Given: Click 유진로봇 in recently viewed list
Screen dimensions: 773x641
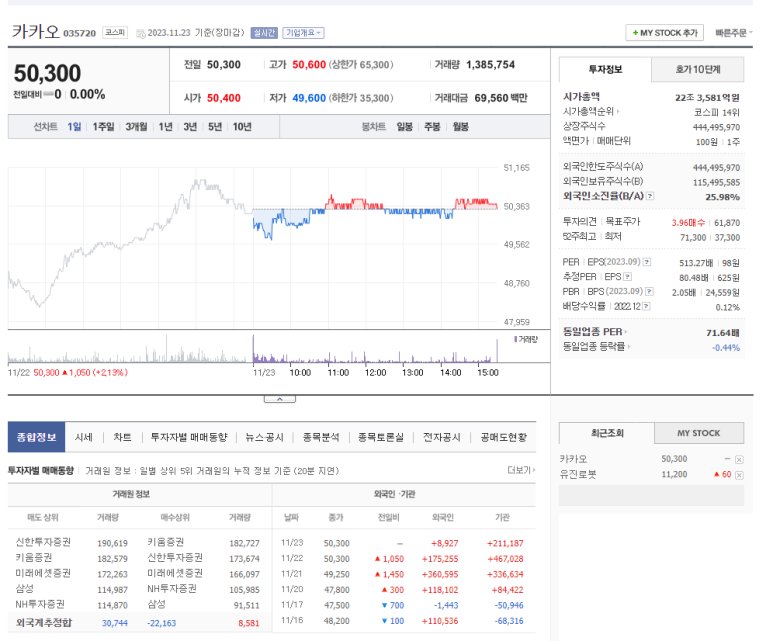Looking at the screenshot, I should (578, 474).
